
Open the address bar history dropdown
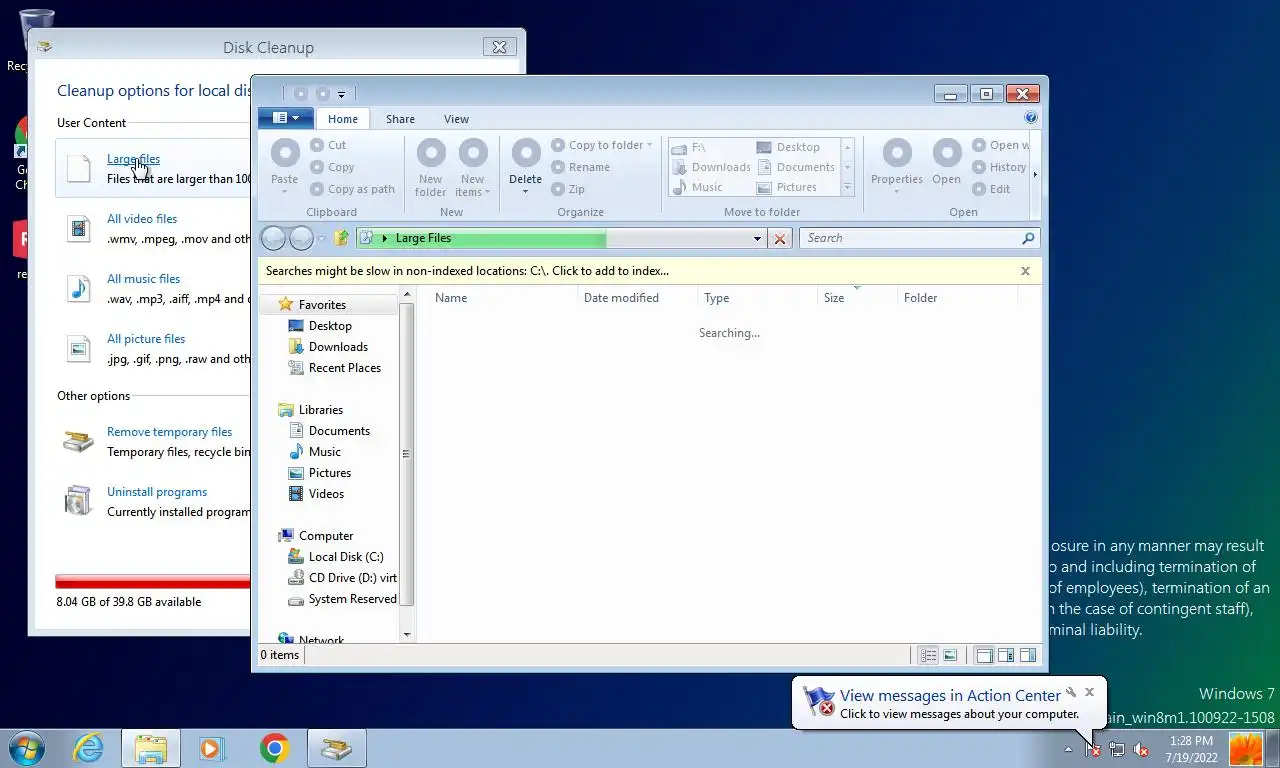[x=757, y=238]
